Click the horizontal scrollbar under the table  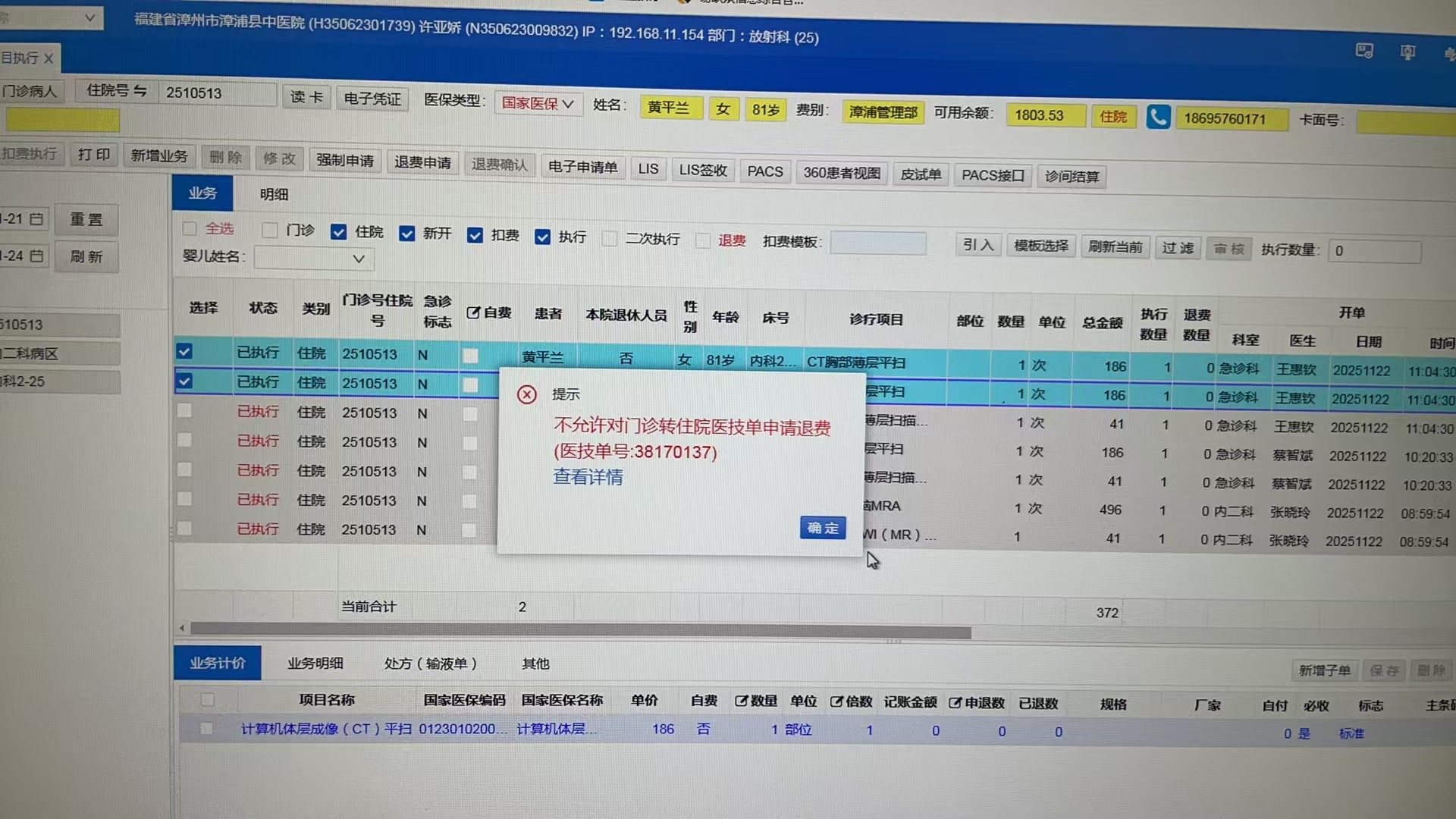(580, 631)
